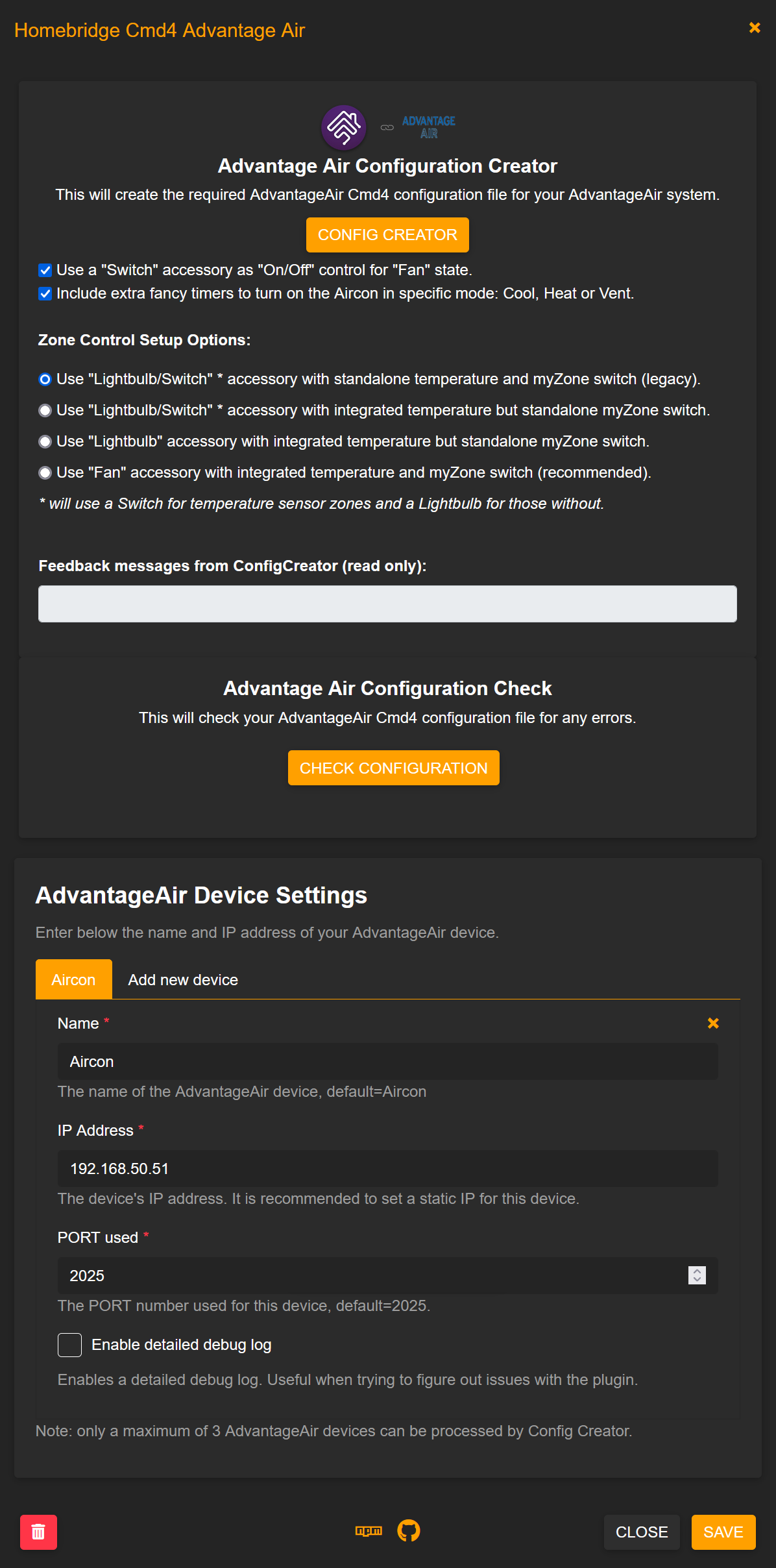Click the PORT used field label

[98, 1238]
